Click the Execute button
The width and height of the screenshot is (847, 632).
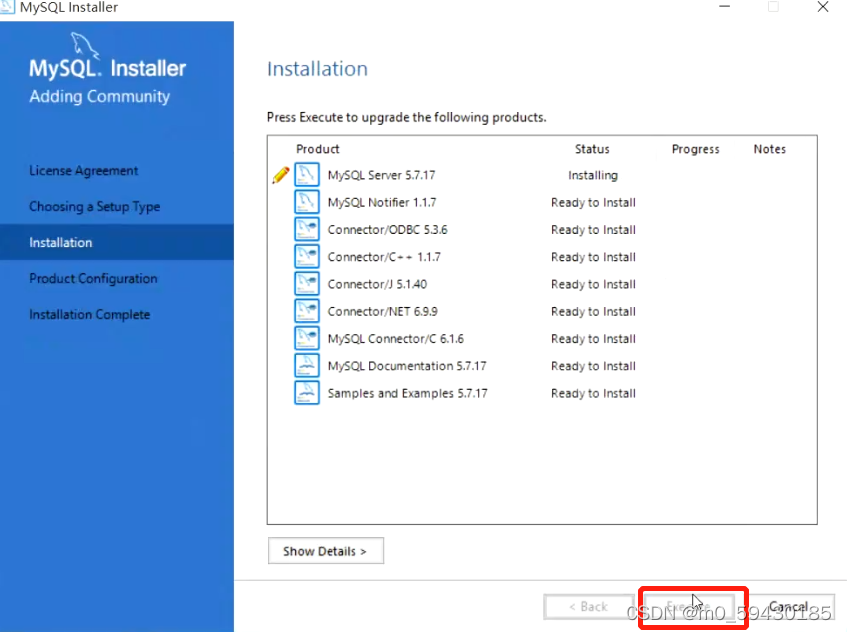(689, 607)
